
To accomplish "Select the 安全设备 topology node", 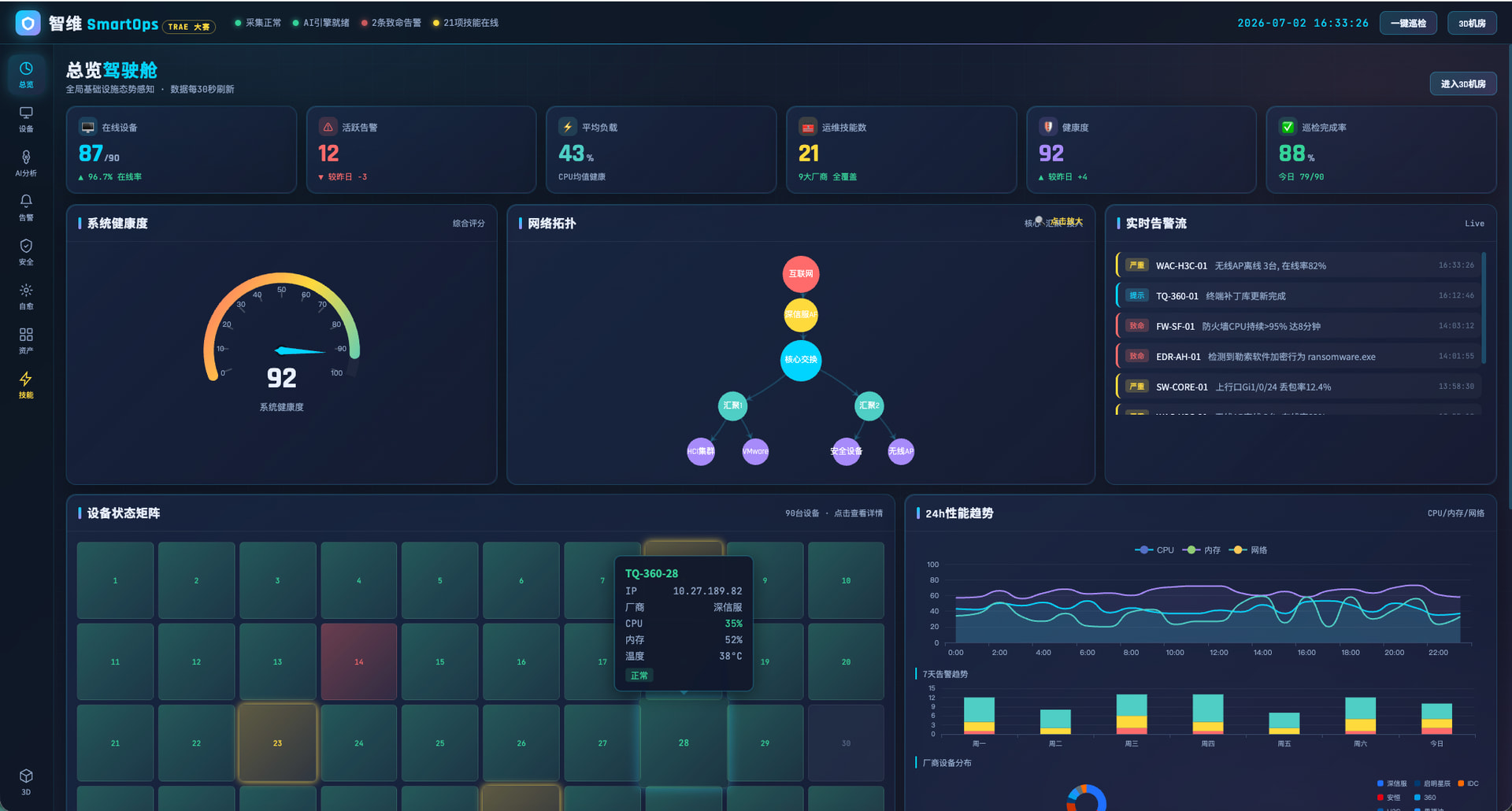I will click(847, 451).
